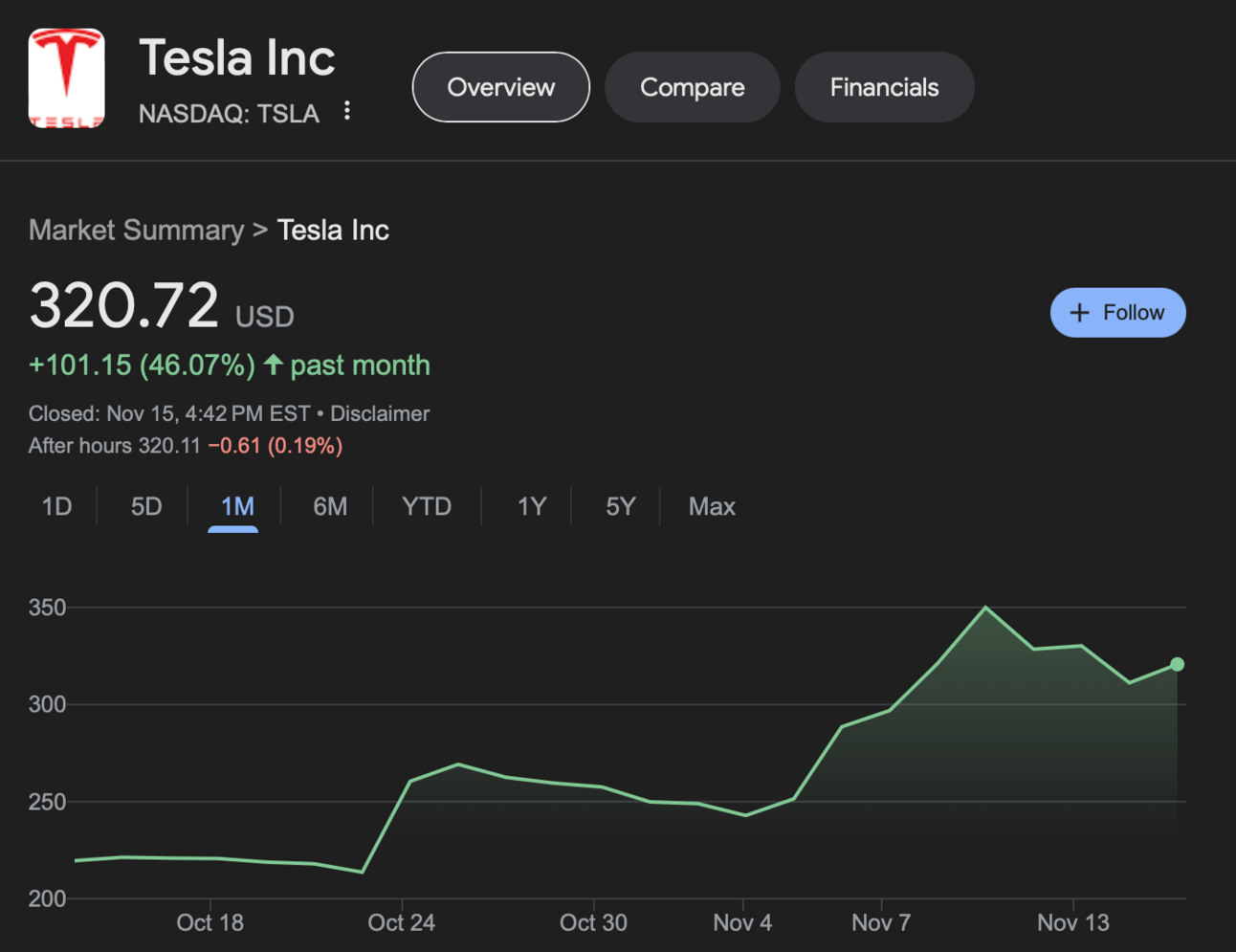Click the Follow button
This screenshot has height=952, width=1236.
coord(1117,313)
